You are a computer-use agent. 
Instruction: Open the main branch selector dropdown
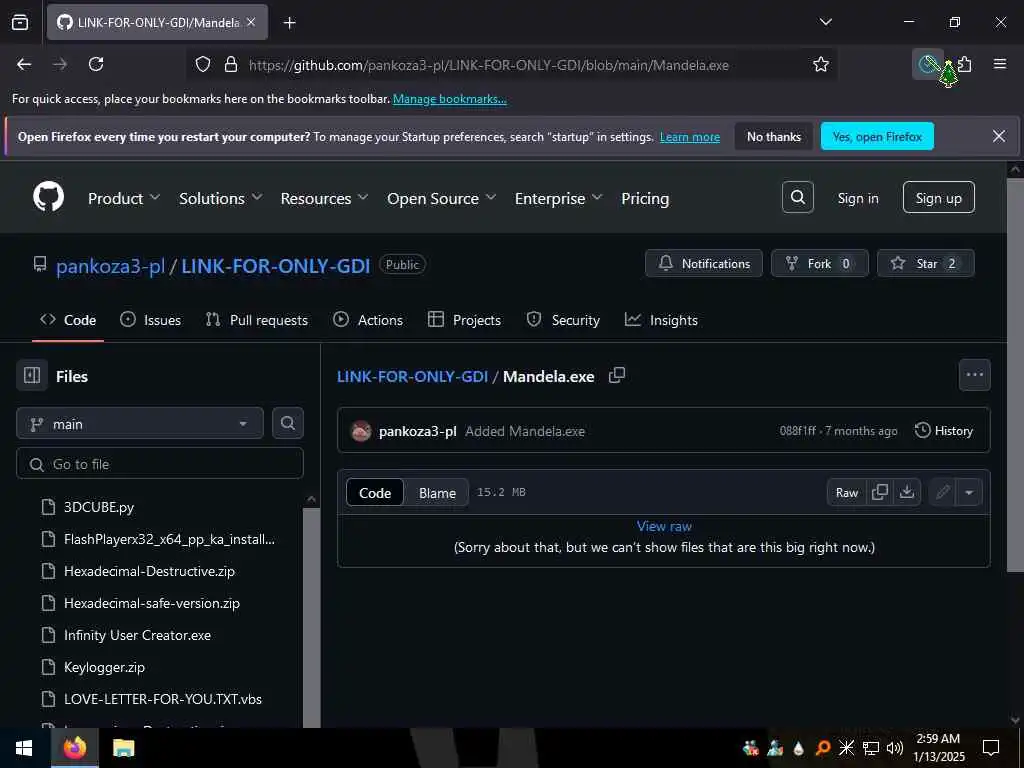click(x=140, y=424)
